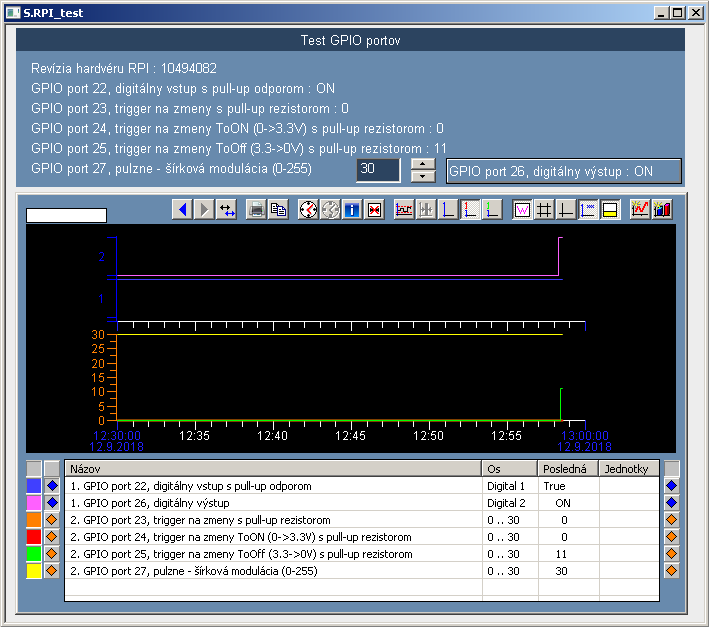Viewport: 709px width, 627px height.
Task: Click the PWM value input field
Action: click(x=378, y=171)
